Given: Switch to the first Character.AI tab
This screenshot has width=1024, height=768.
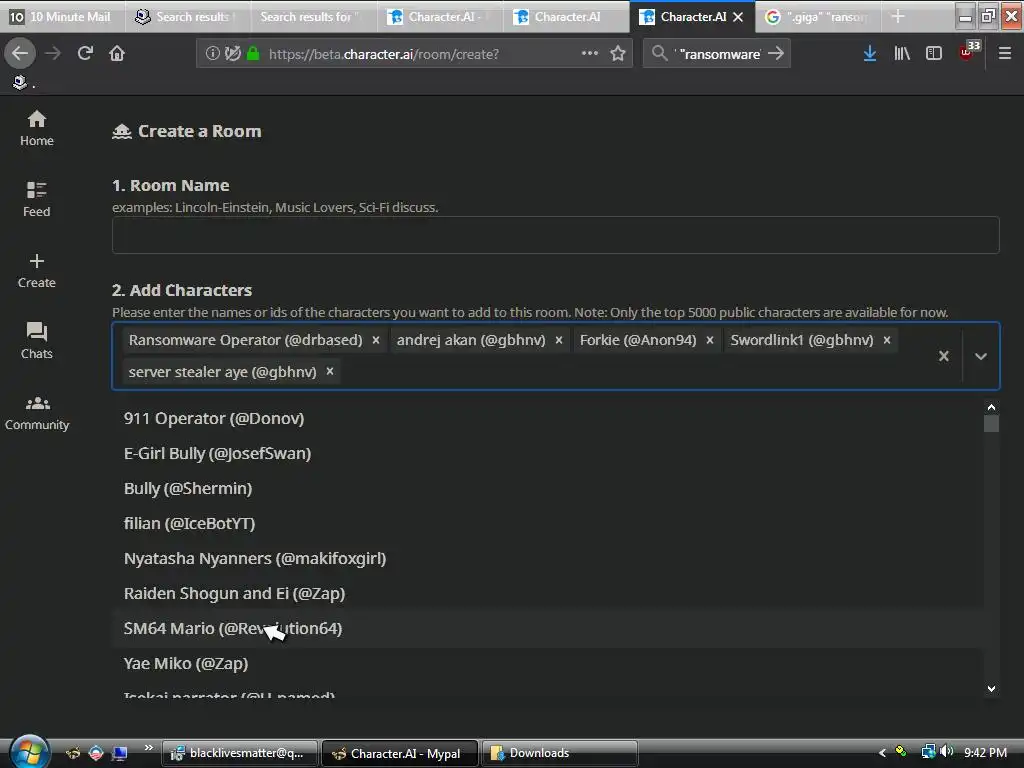Looking at the screenshot, I should (440, 16).
